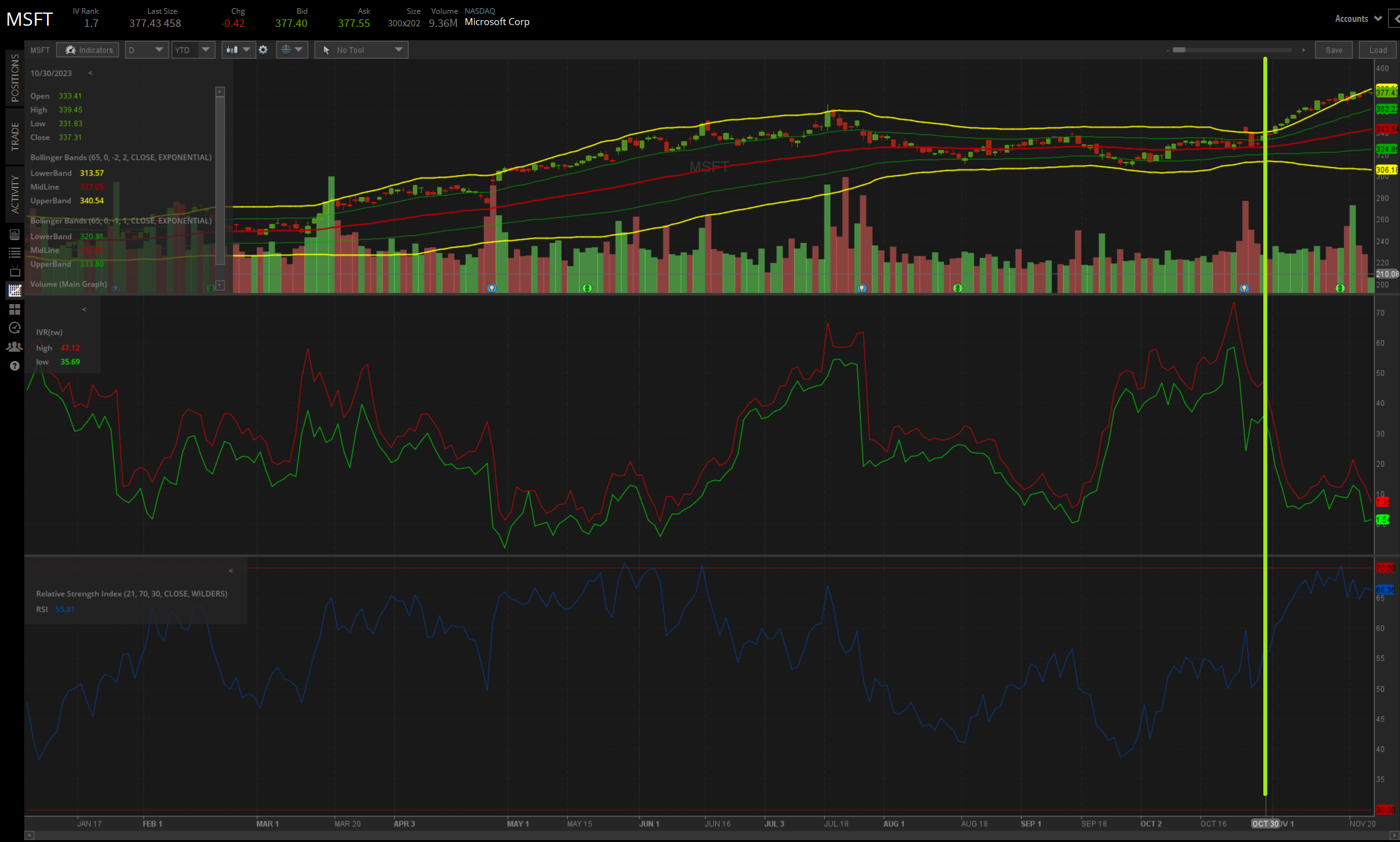Open the help question mark icon
The height and width of the screenshot is (842, 1400).
click(x=14, y=366)
